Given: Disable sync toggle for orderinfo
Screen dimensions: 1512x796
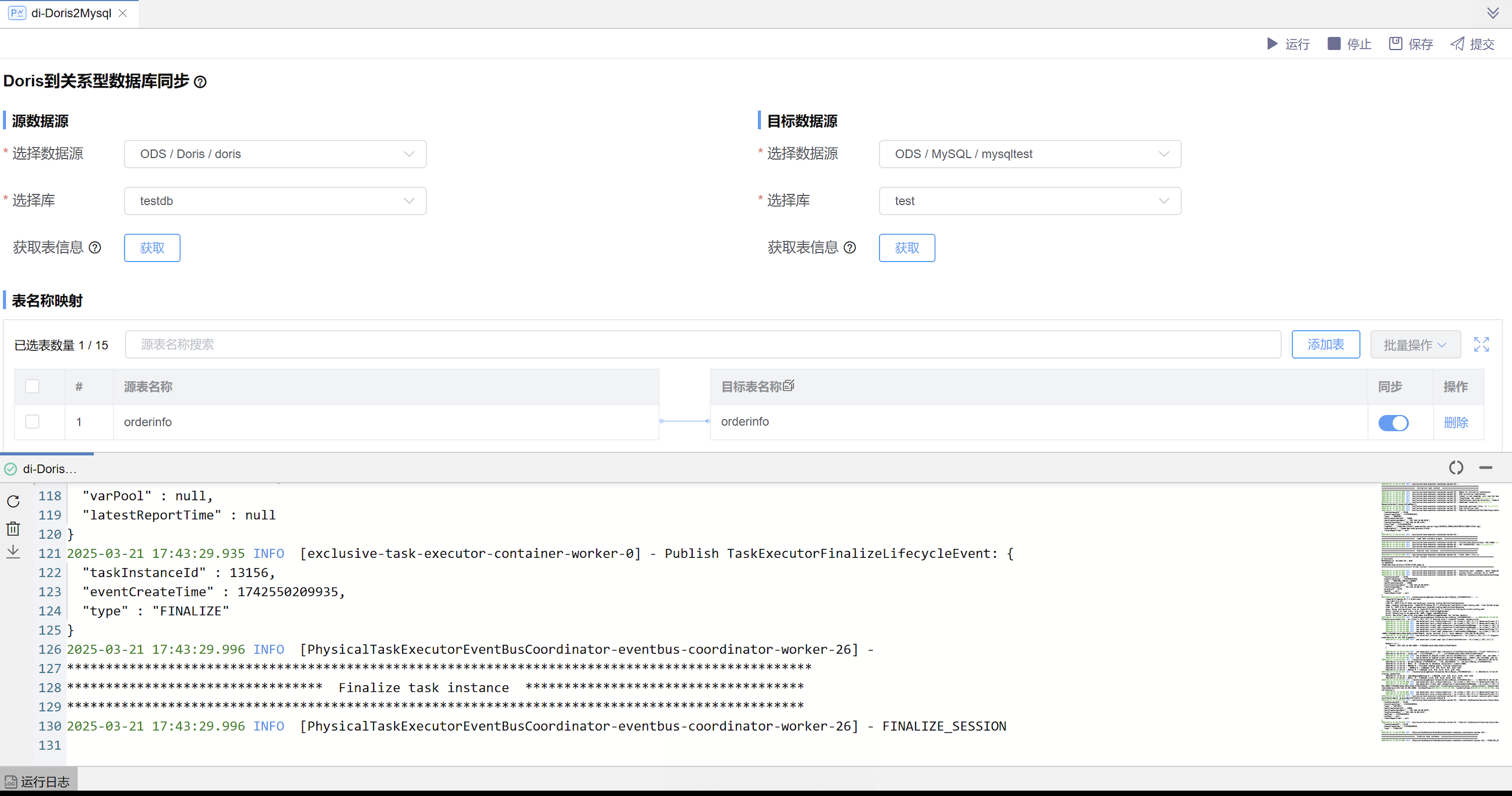Looking at the screenshot, I should [1394, 423].
